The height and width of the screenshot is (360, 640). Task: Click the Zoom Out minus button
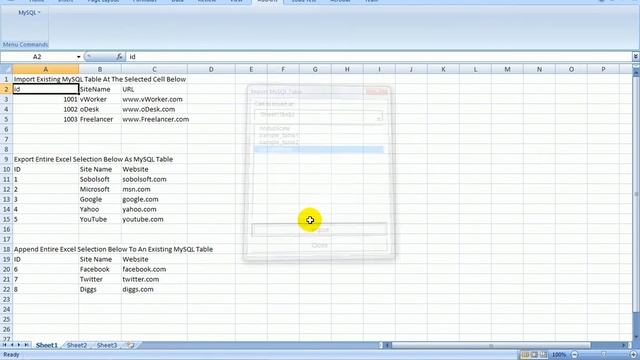(x=575, y=355)
